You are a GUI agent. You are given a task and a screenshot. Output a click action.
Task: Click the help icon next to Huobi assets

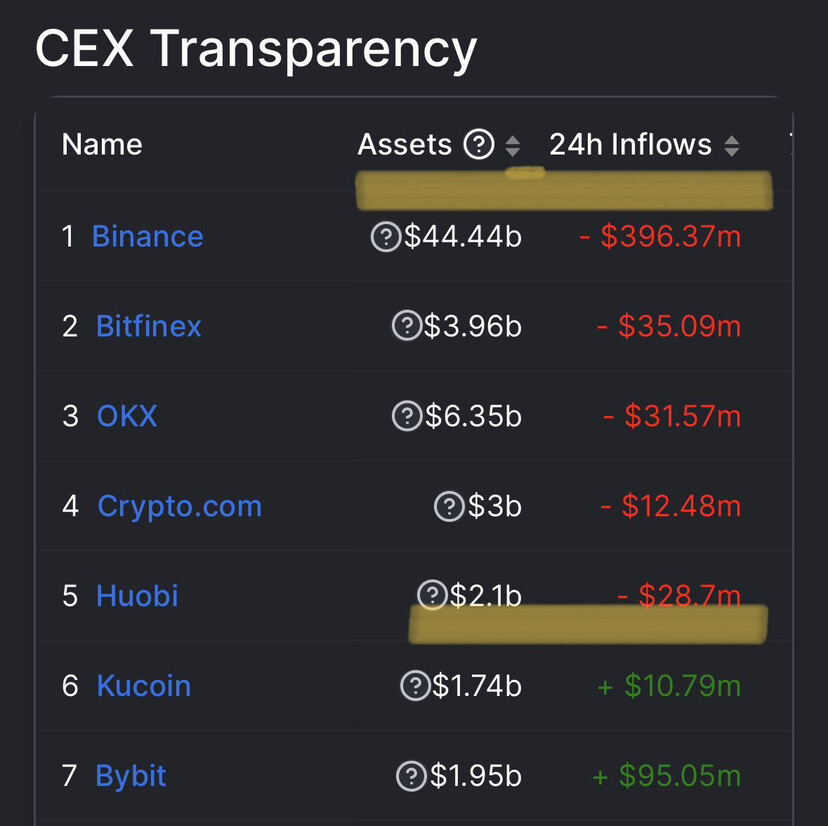(431, 595)
